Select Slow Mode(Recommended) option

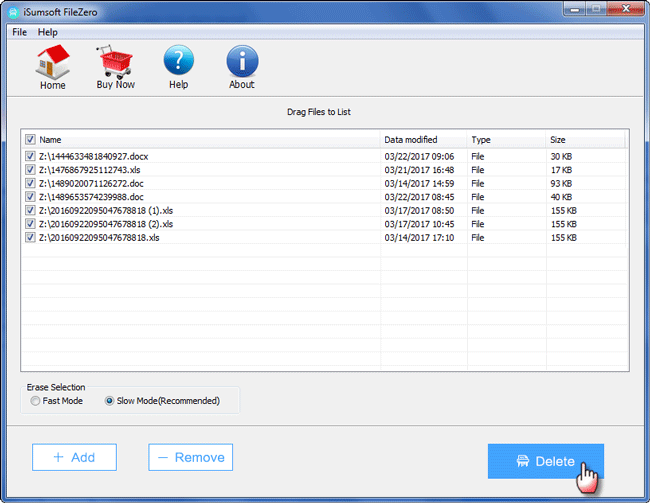pyautogui.click(x=109, y=401)
